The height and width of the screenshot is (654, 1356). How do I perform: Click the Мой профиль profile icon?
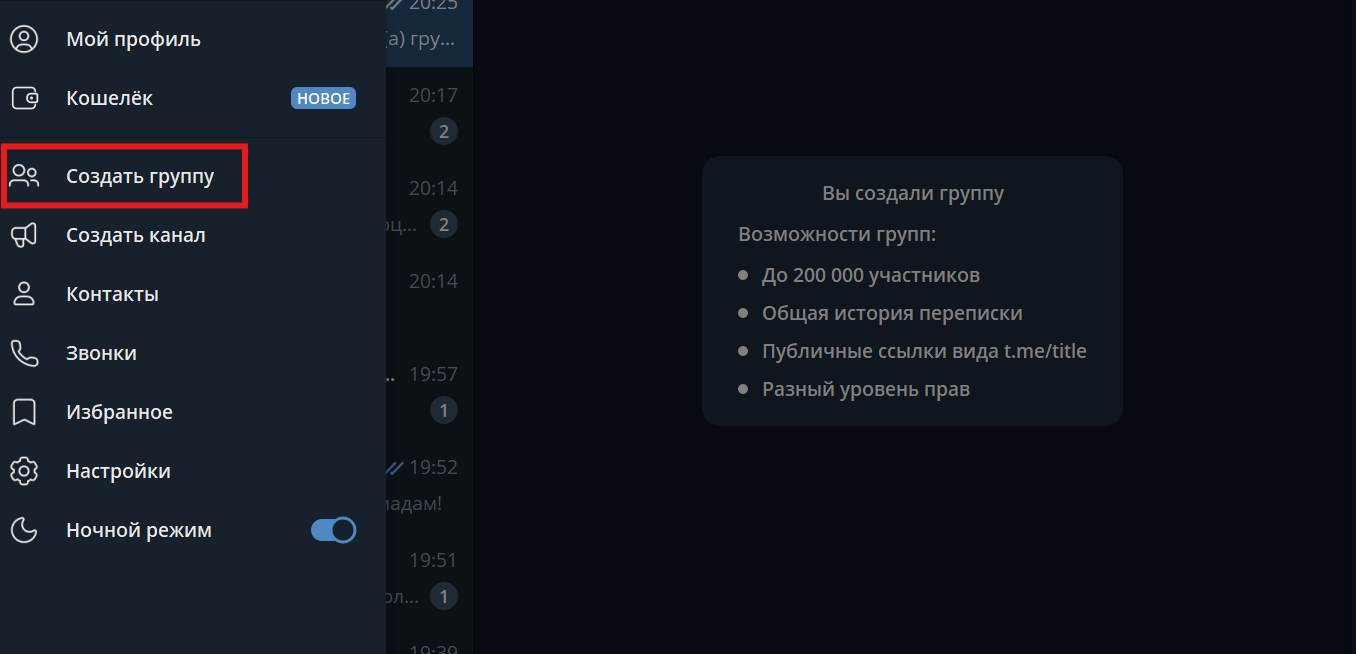coord(24,38)
